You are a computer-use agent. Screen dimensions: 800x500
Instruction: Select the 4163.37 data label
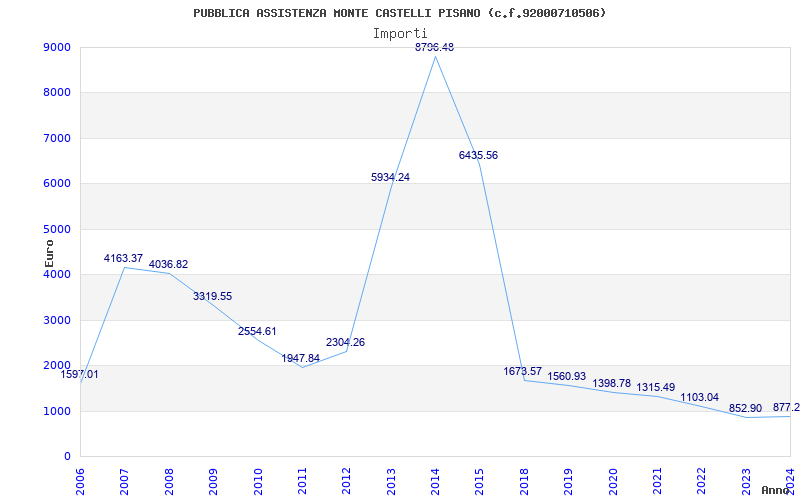pos(123,259)
